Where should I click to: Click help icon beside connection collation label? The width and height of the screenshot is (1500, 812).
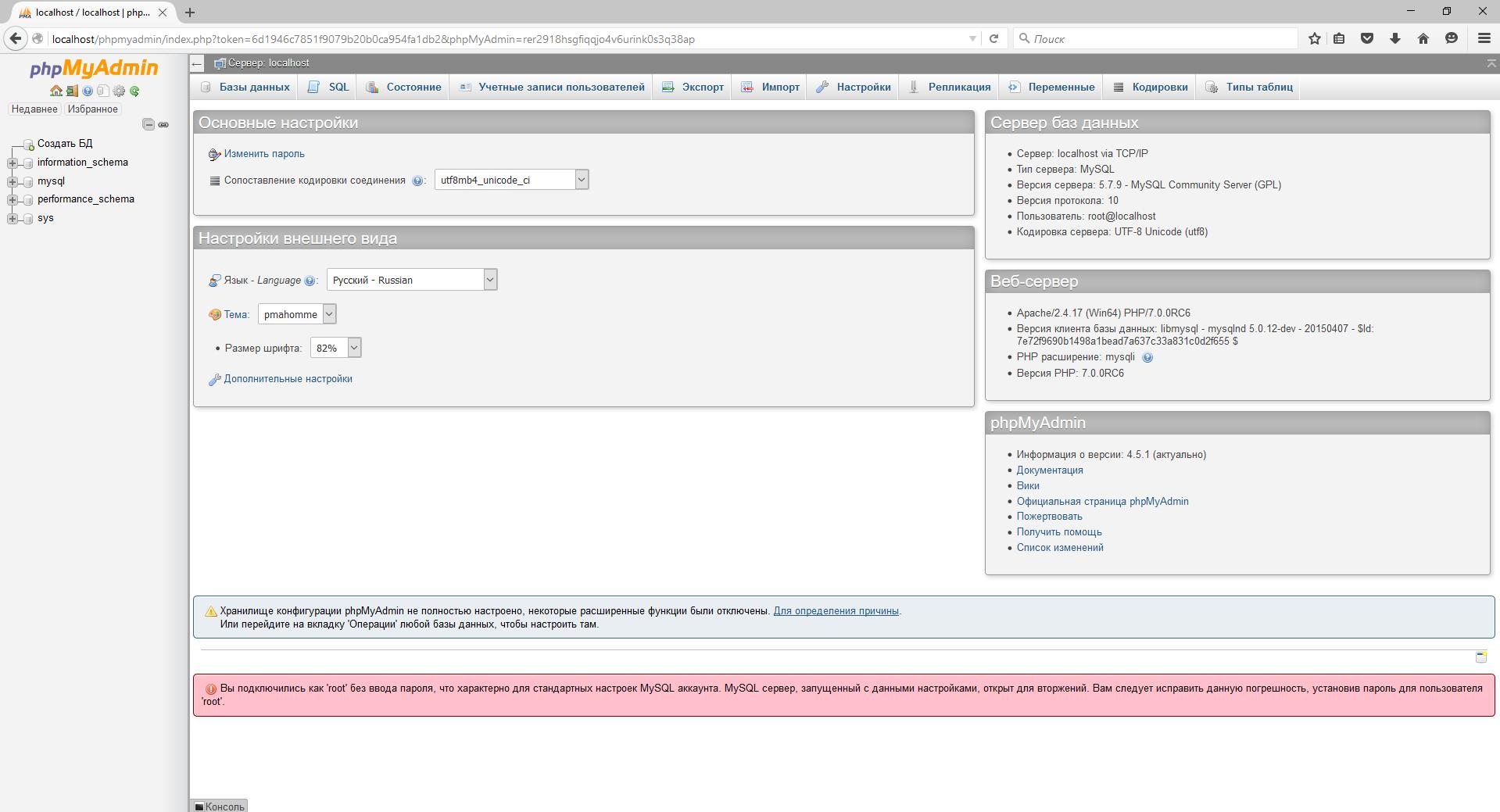click(x=417, y=181)
